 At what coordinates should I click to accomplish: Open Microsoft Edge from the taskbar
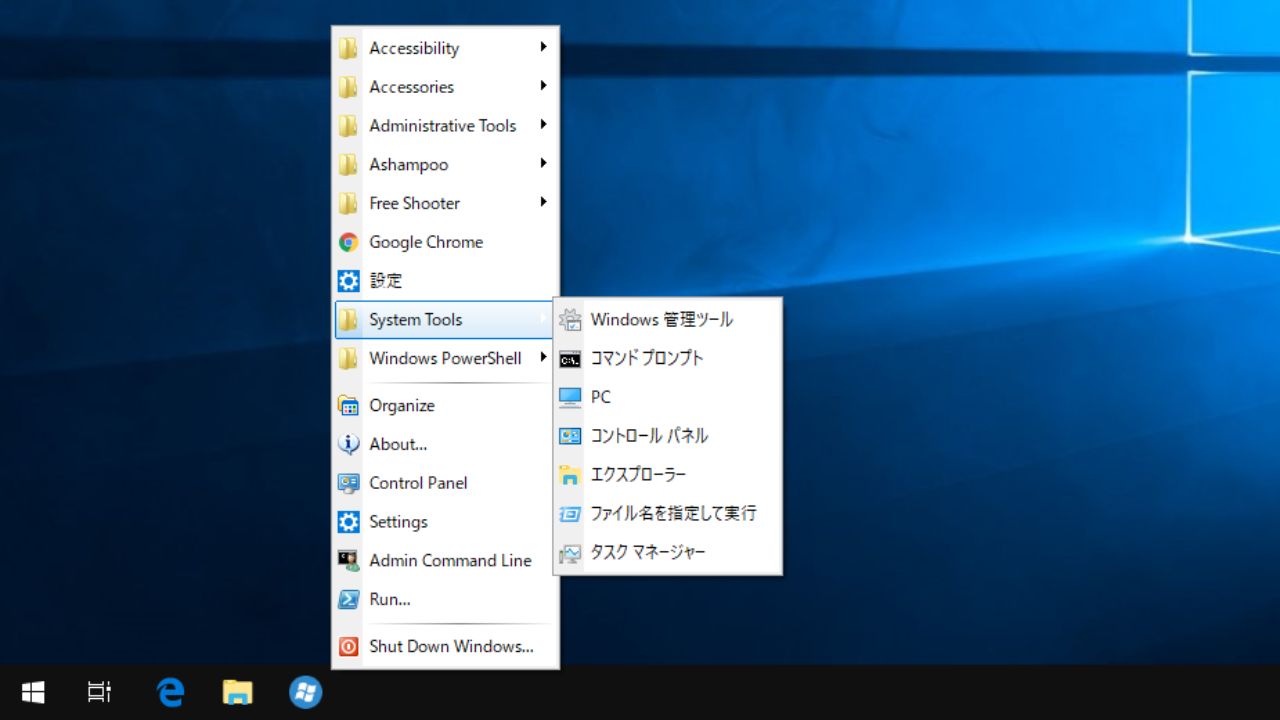coord(171,692)
